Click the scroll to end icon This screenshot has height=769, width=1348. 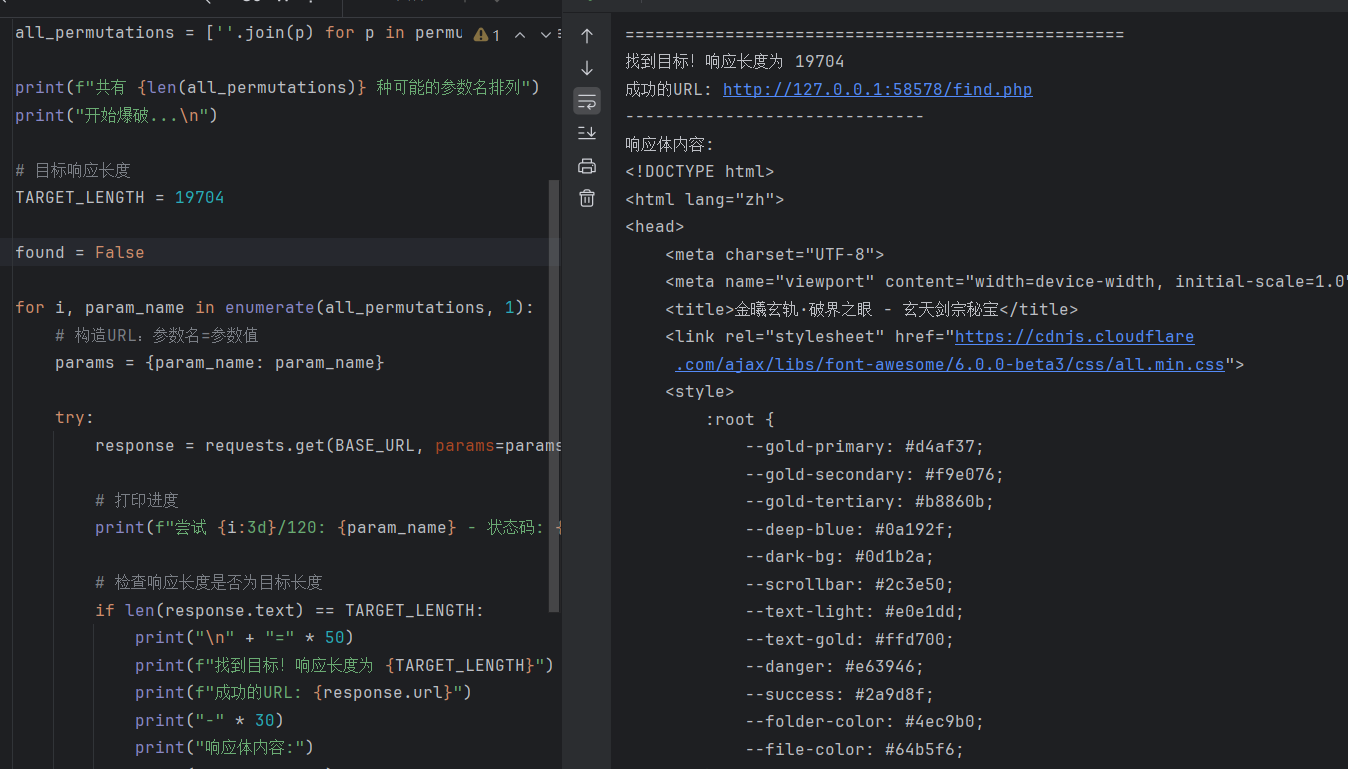pos(587,133)
